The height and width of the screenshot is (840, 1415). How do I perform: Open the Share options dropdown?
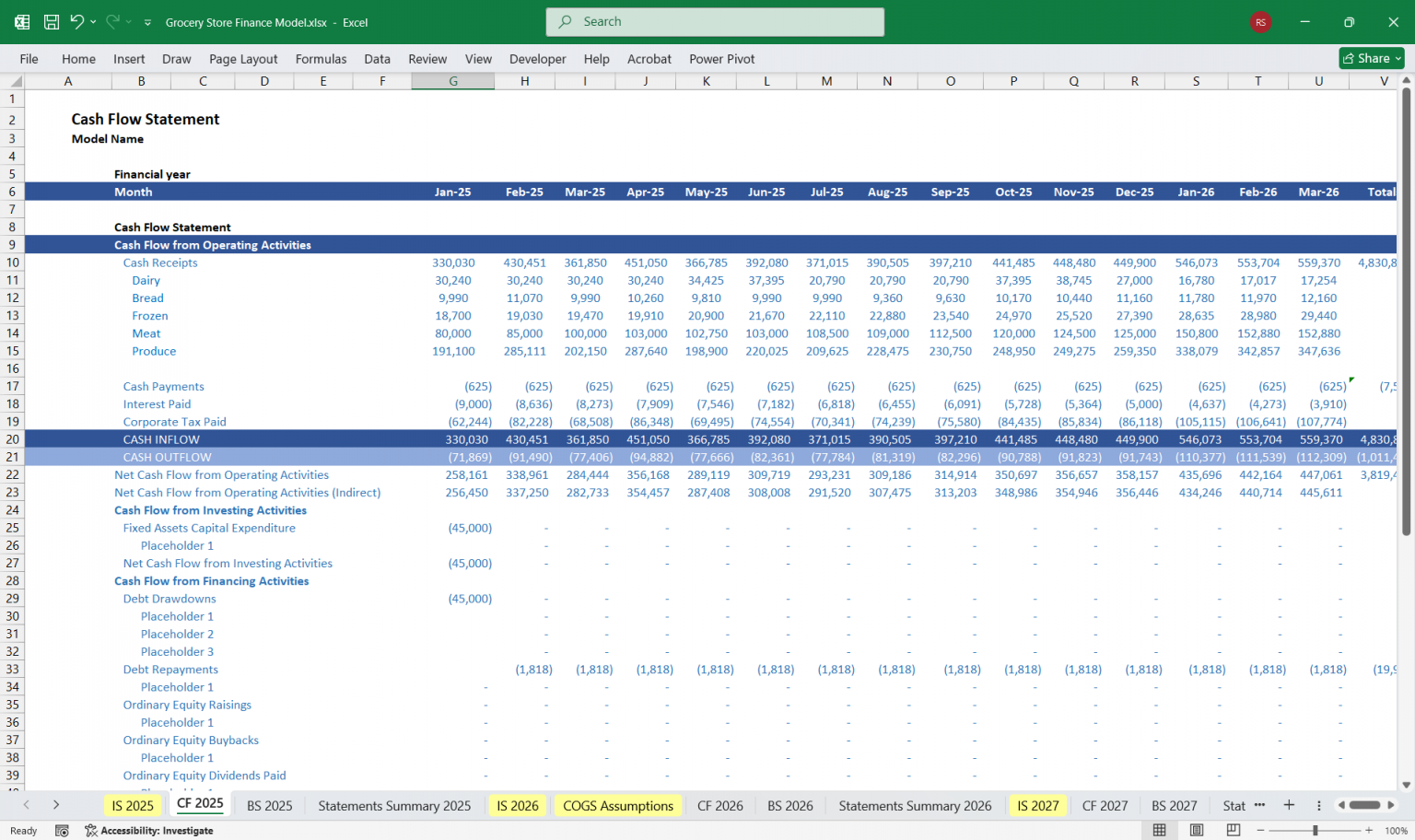(1396, 57)
